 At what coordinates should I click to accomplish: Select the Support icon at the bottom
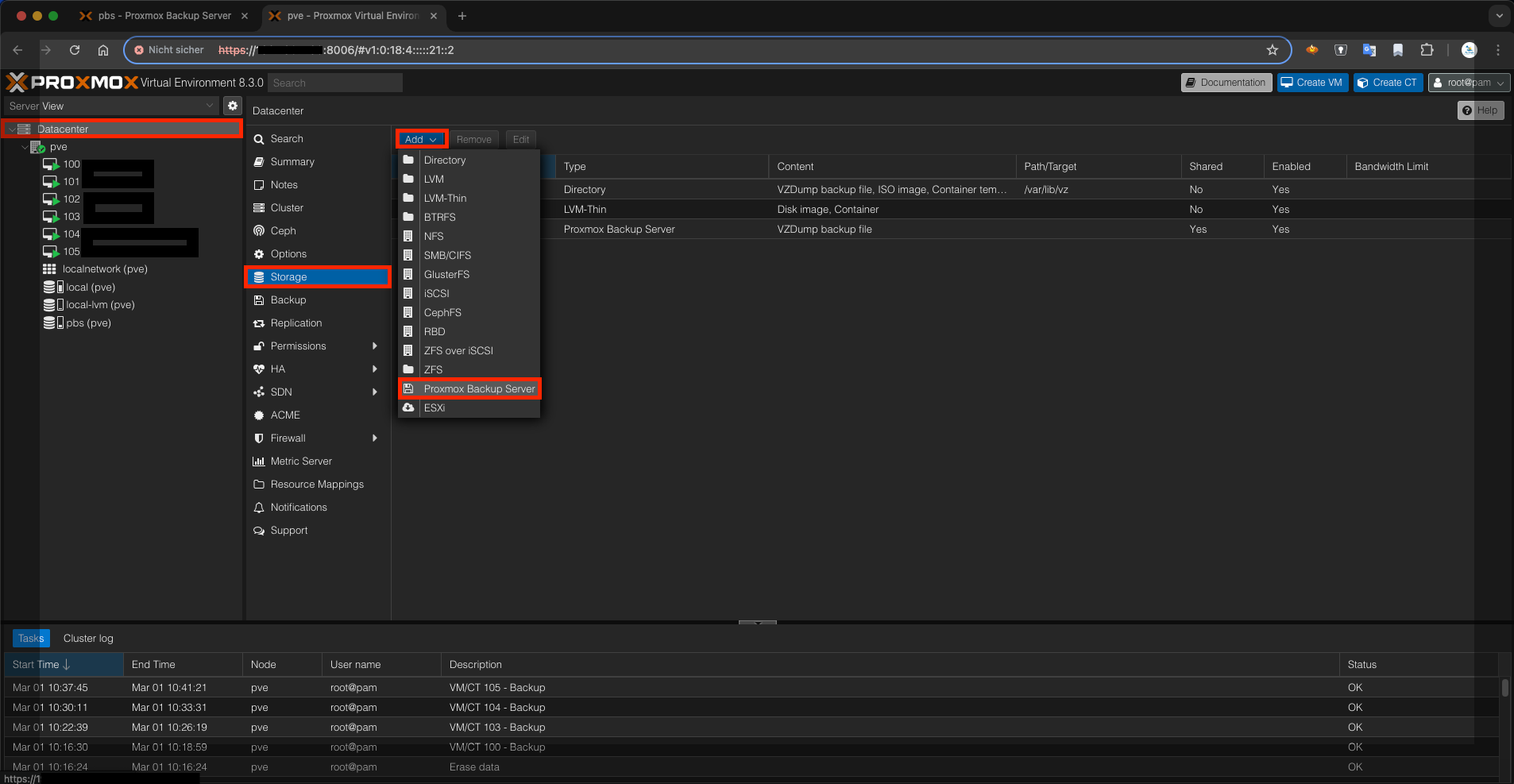pos(259,530)
